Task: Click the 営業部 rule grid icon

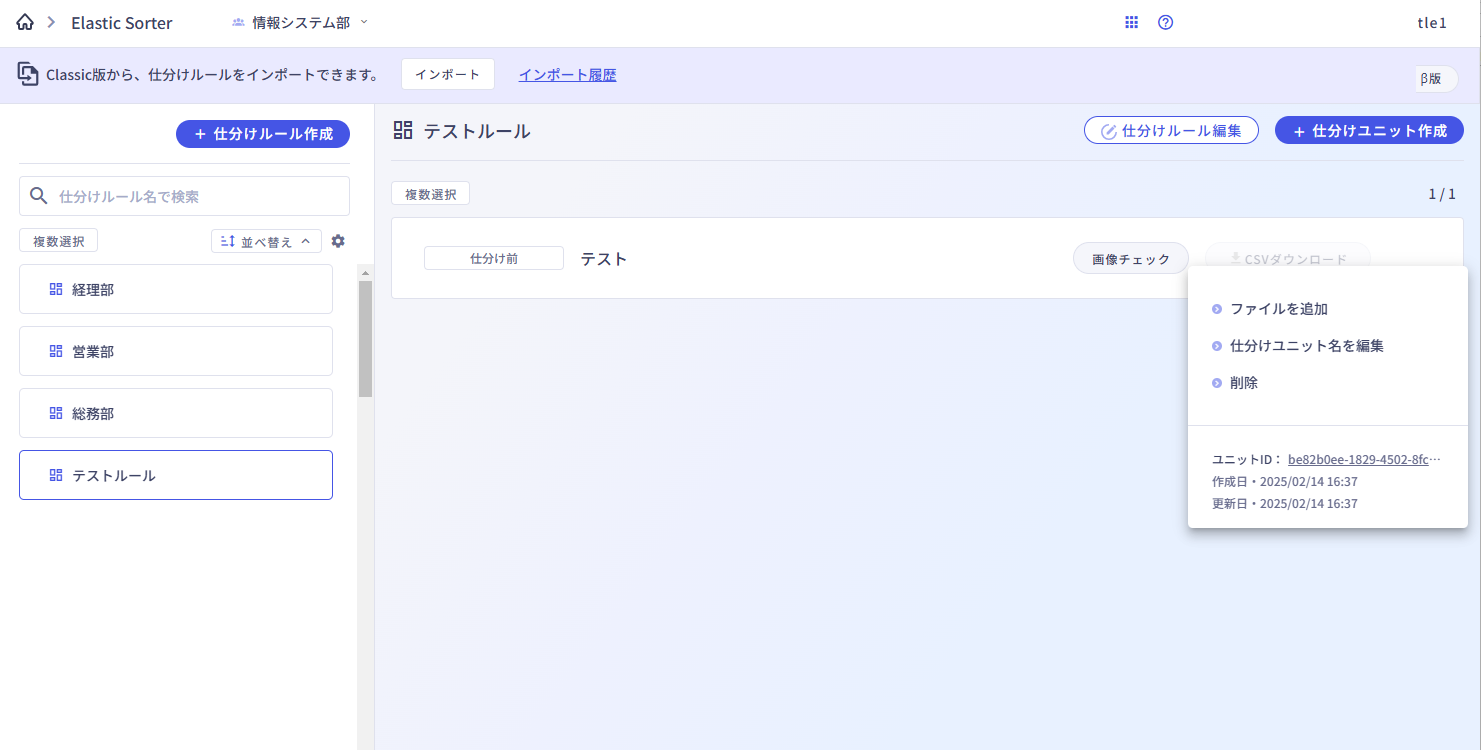Action: tap(56, 351)
